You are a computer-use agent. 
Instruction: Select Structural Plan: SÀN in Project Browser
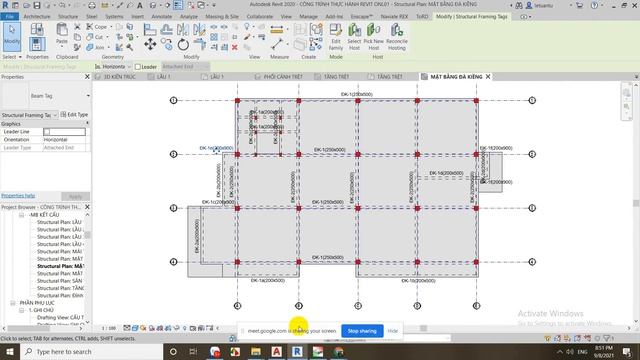[x=60, y=281]
